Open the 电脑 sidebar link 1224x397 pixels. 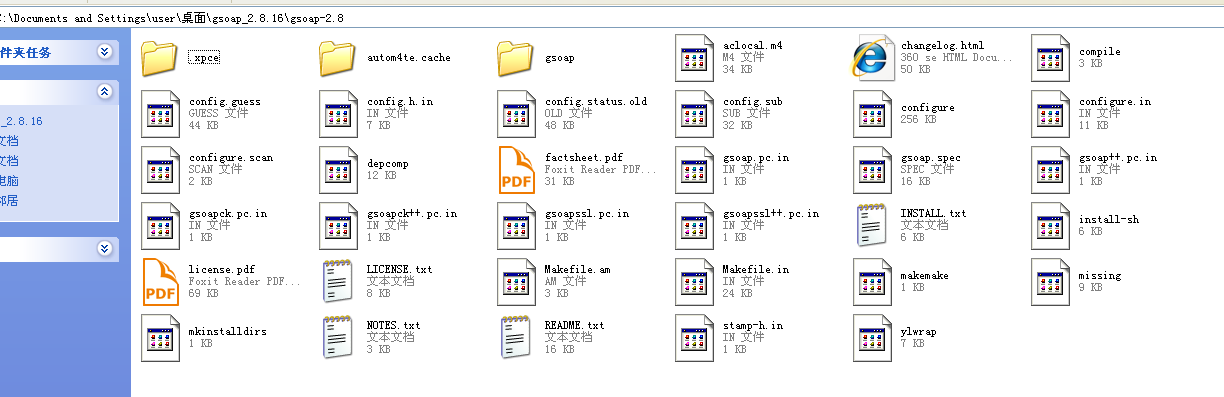pos(9,181)
